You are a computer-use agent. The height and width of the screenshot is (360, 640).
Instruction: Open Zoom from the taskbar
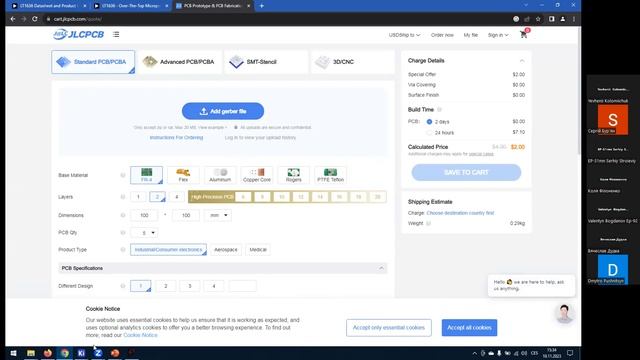[98, 353]
